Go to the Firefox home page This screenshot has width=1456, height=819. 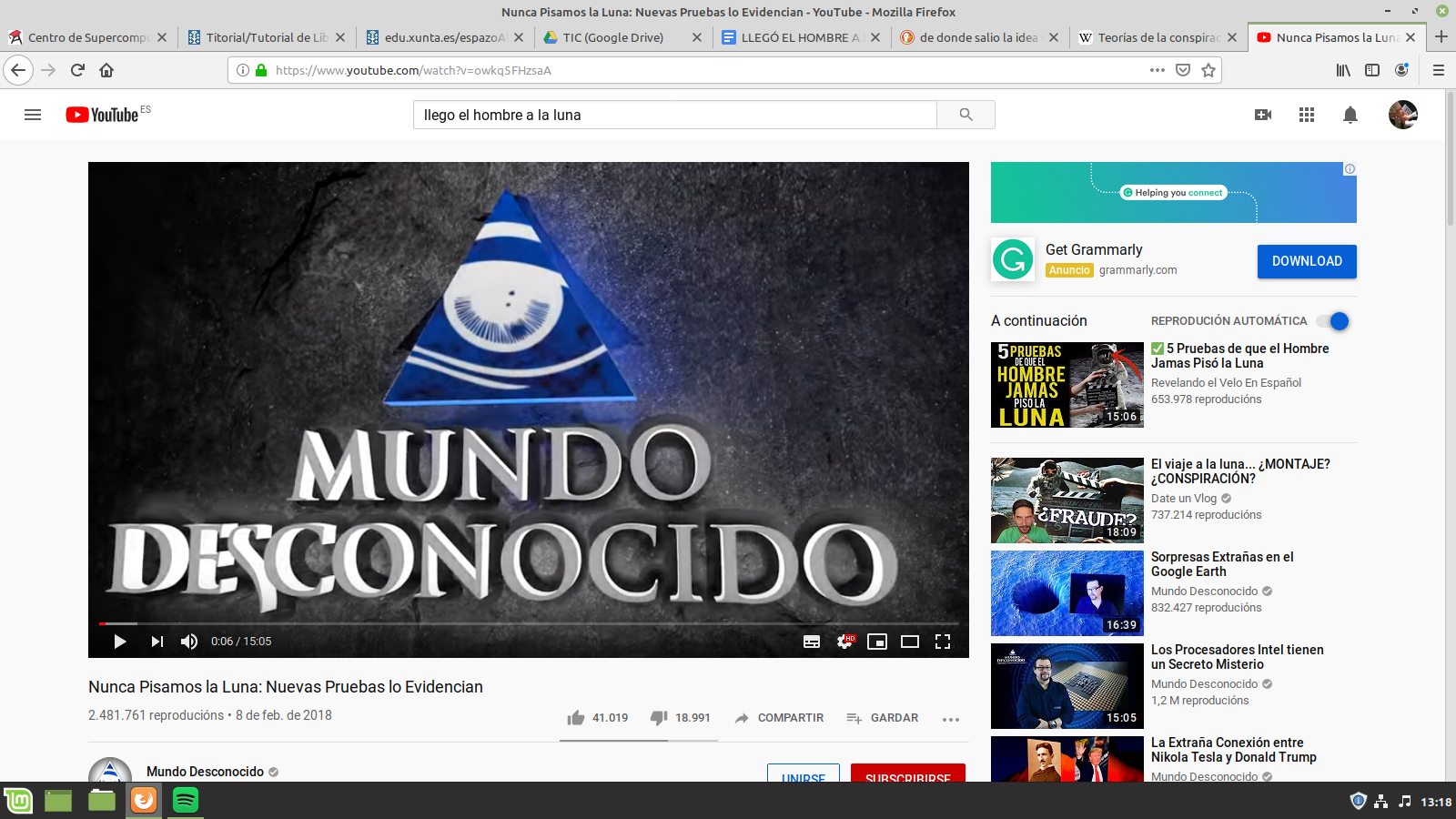coord(106,70)
